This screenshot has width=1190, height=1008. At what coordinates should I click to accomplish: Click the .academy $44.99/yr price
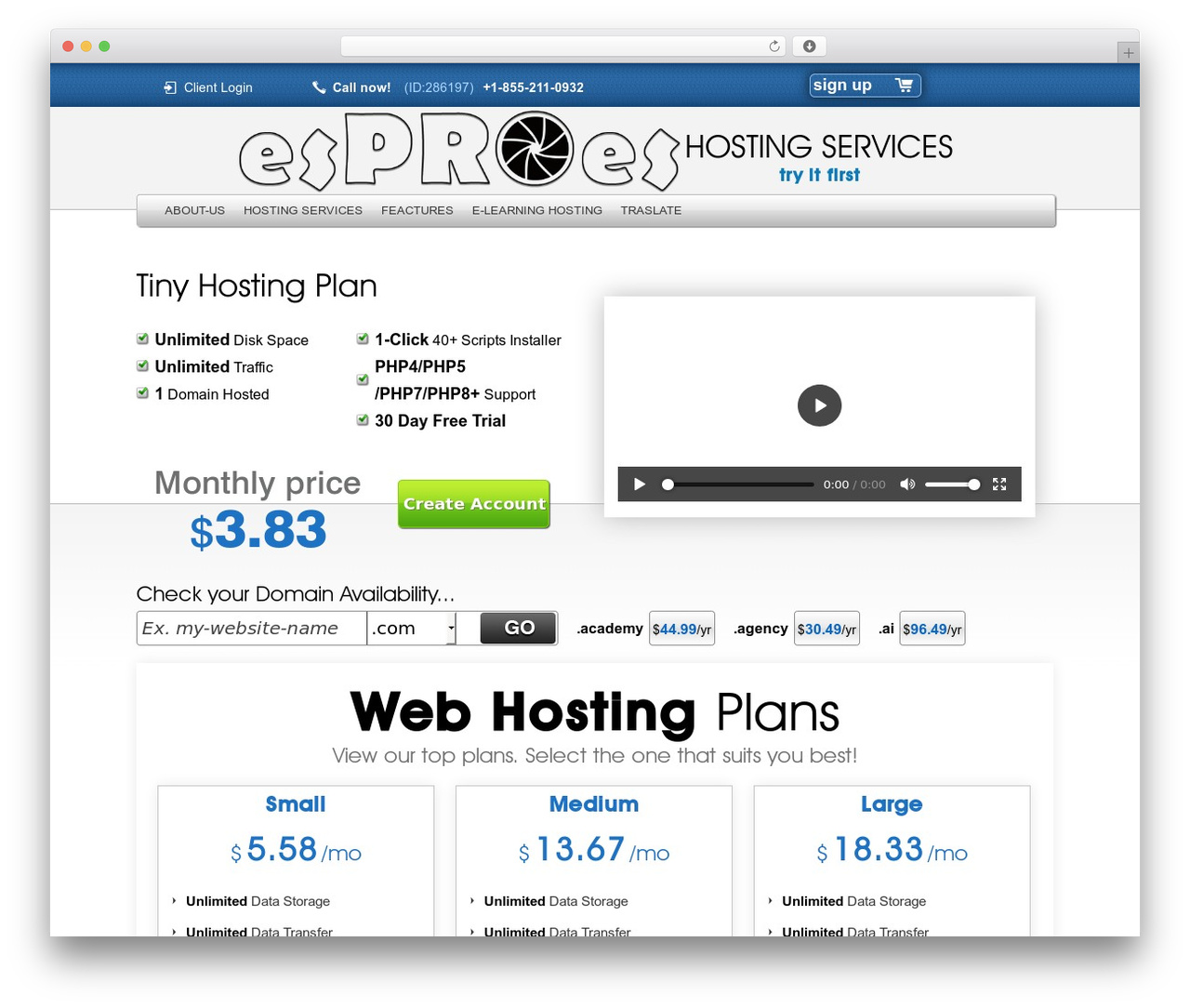(681, 629)
